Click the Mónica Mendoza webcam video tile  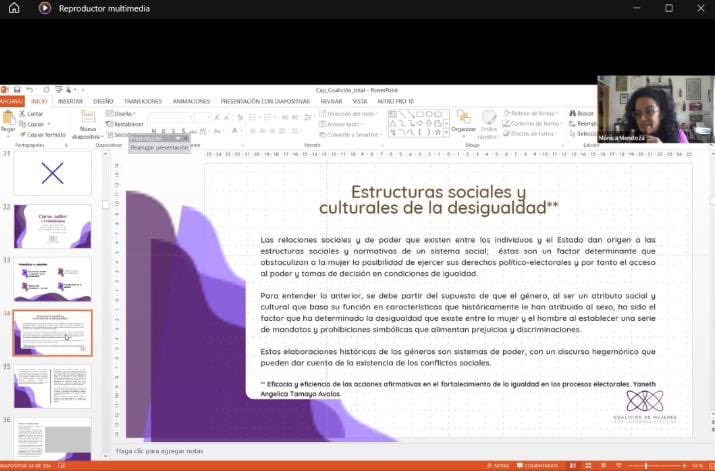656,109
